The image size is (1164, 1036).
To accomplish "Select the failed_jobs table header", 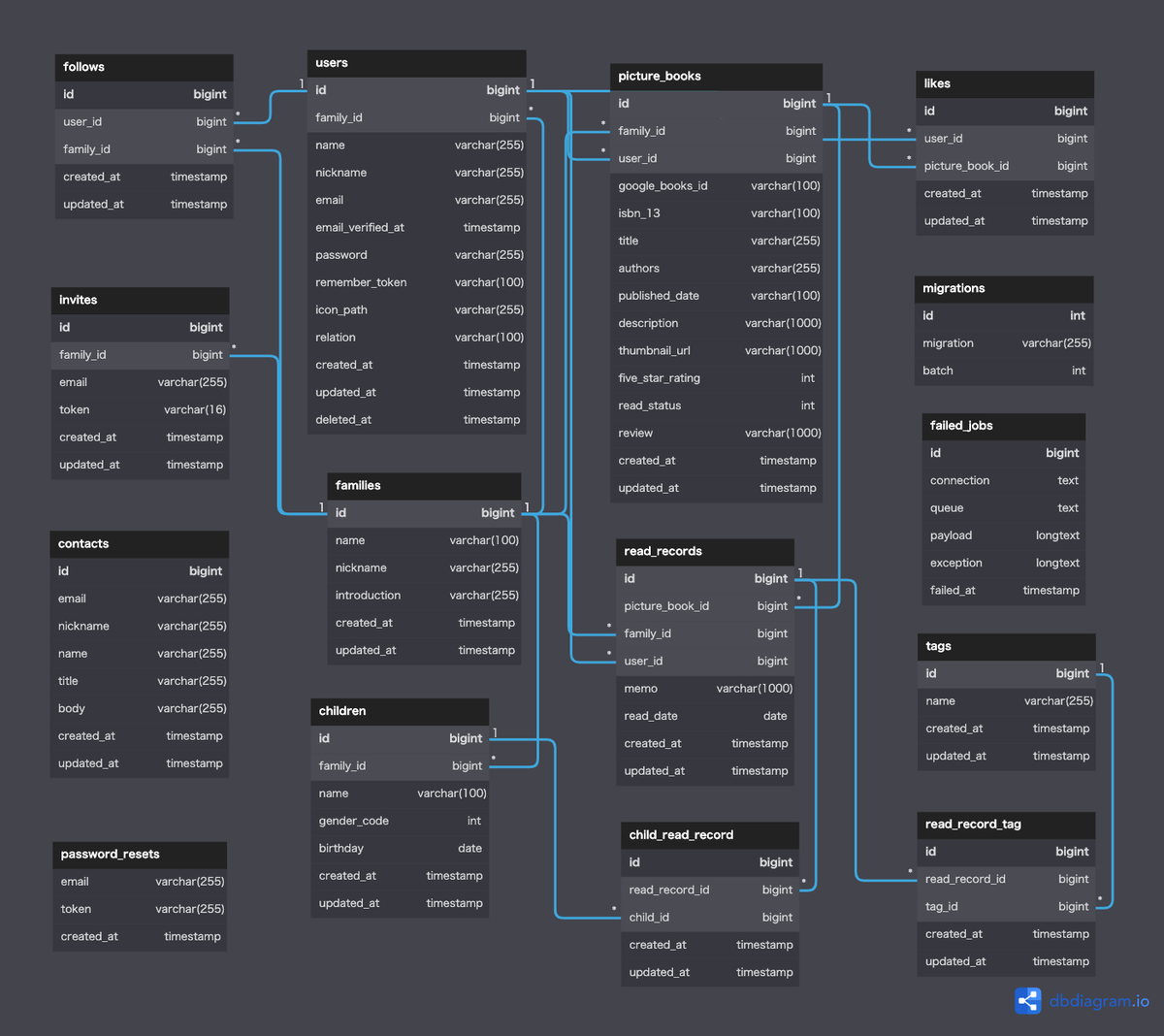I will 1003,426.
